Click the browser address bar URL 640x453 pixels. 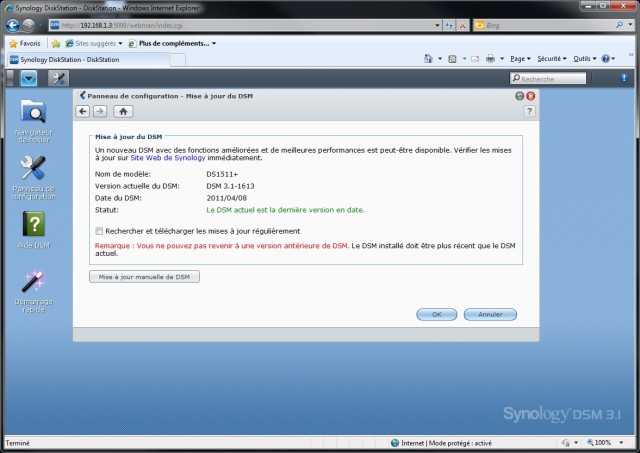click(241, 25)
